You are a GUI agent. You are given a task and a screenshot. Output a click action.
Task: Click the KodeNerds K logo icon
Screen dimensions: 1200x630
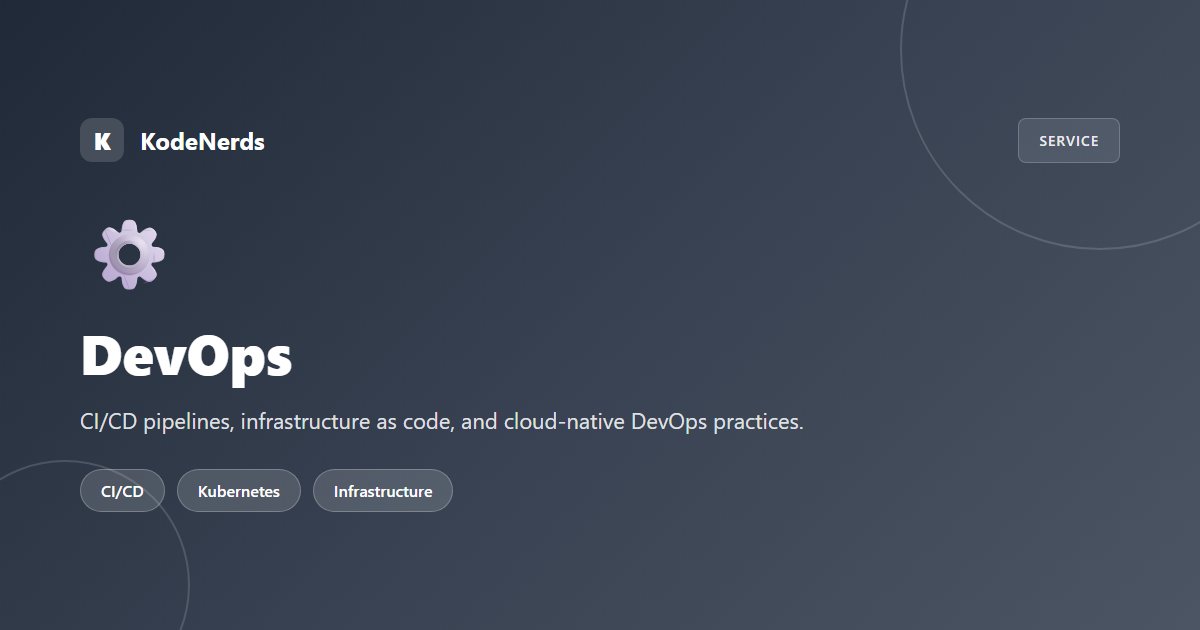(102, 140)
